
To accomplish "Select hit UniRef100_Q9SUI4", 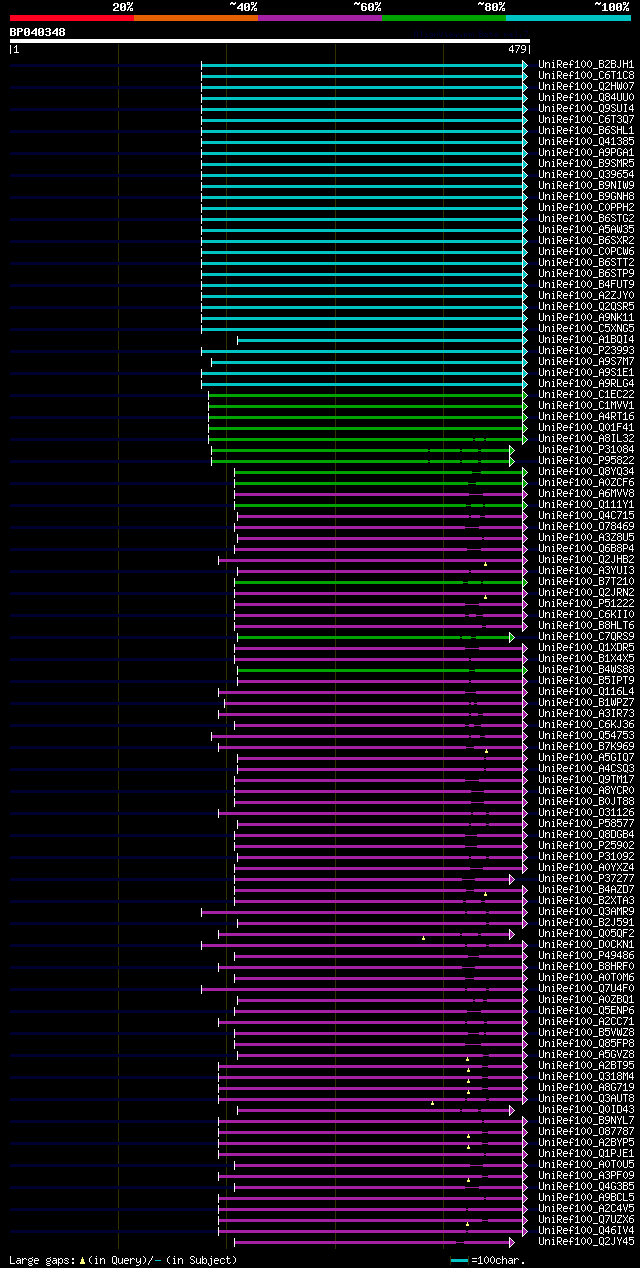I will pyautogui.click(x=586, y=108).
